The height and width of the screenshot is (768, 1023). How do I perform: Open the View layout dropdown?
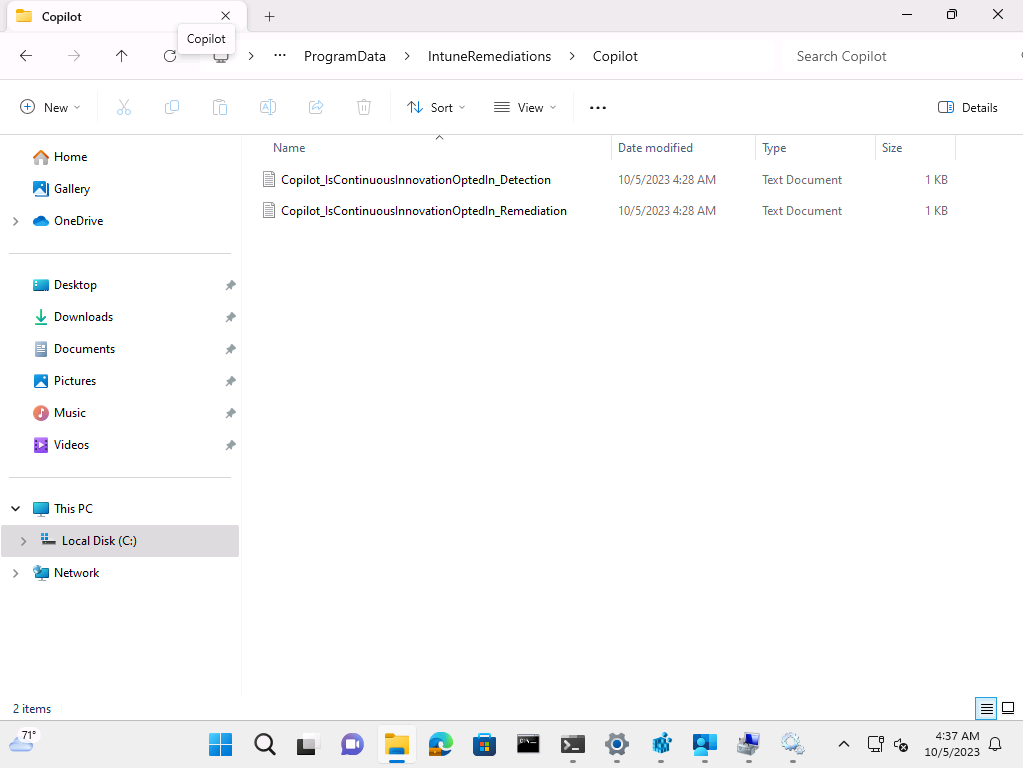(525, 108)
